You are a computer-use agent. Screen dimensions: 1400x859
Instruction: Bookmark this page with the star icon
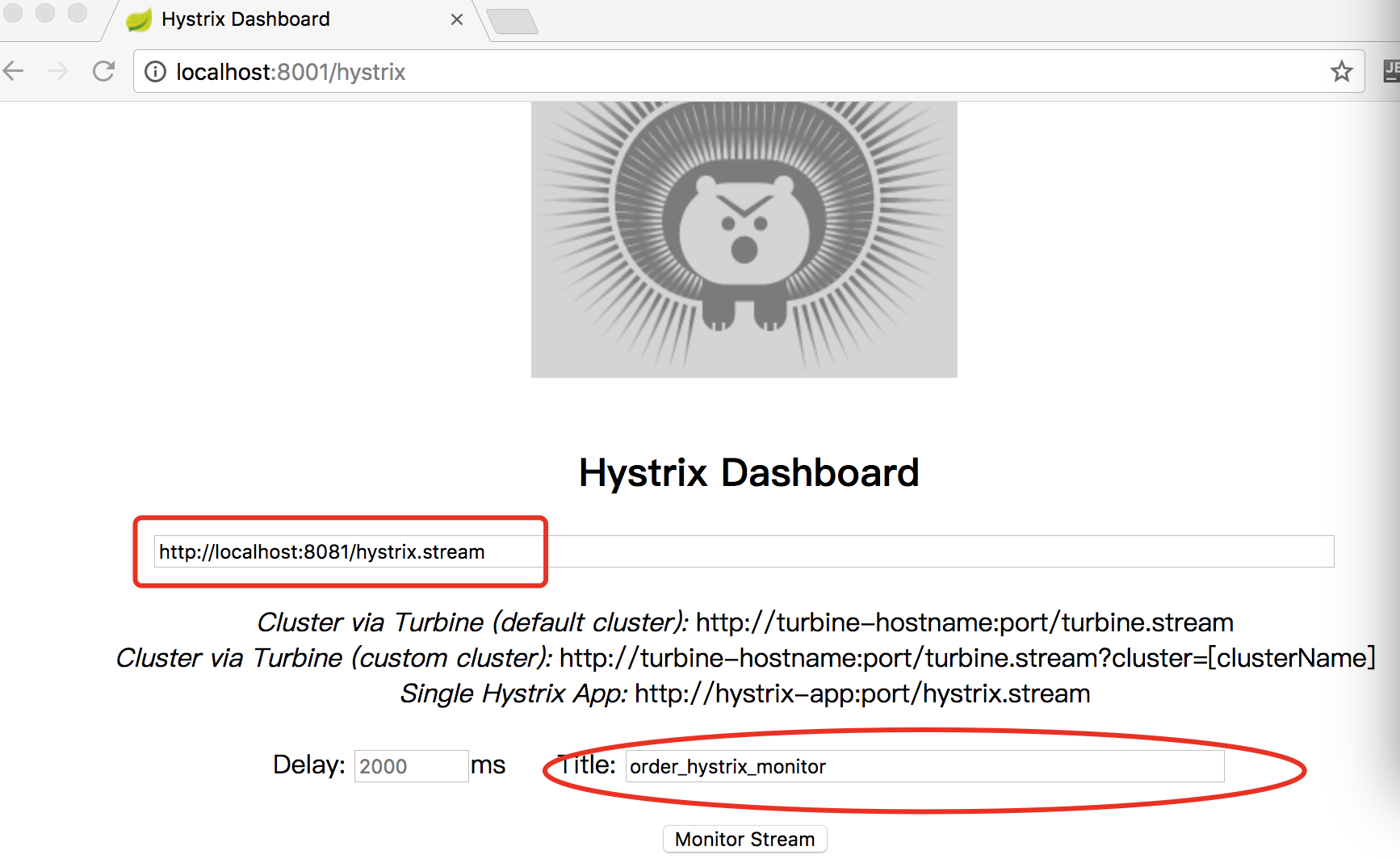point(1342,71)
